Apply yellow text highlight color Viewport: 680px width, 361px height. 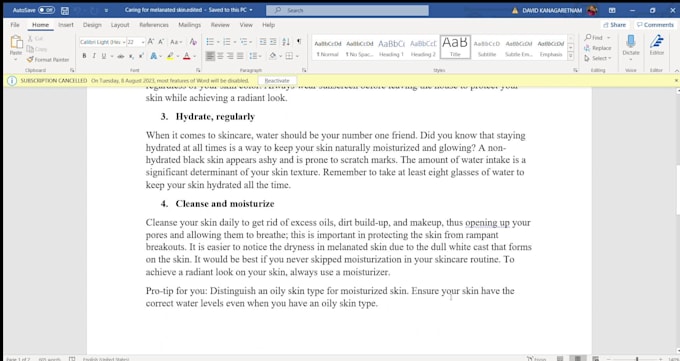(170, 56)
